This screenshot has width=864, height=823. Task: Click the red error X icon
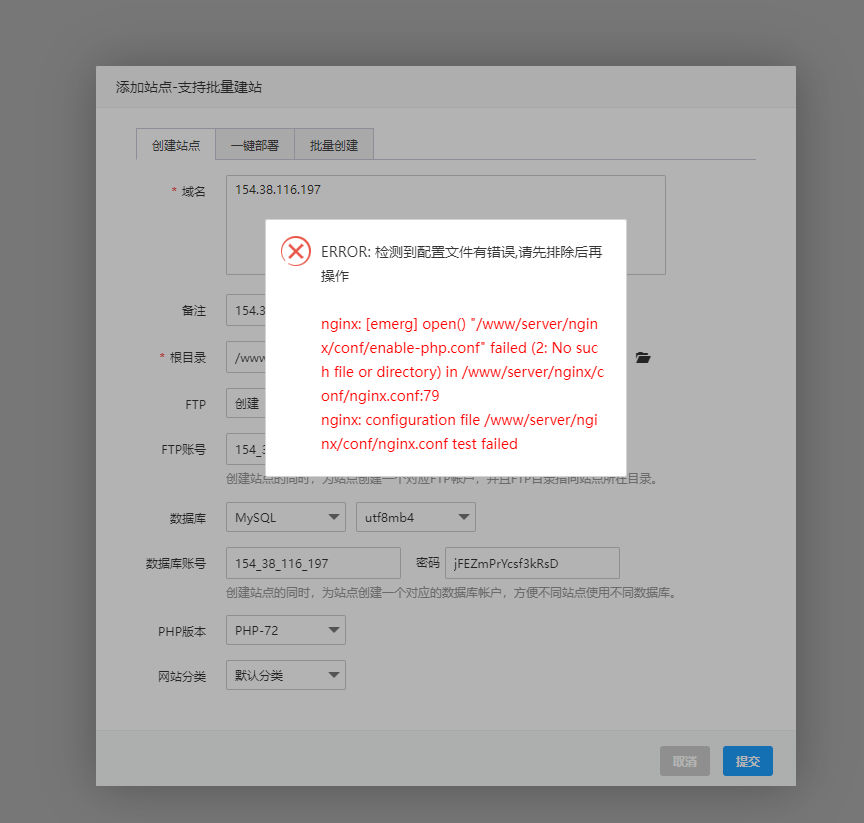[x=295, y=251]
